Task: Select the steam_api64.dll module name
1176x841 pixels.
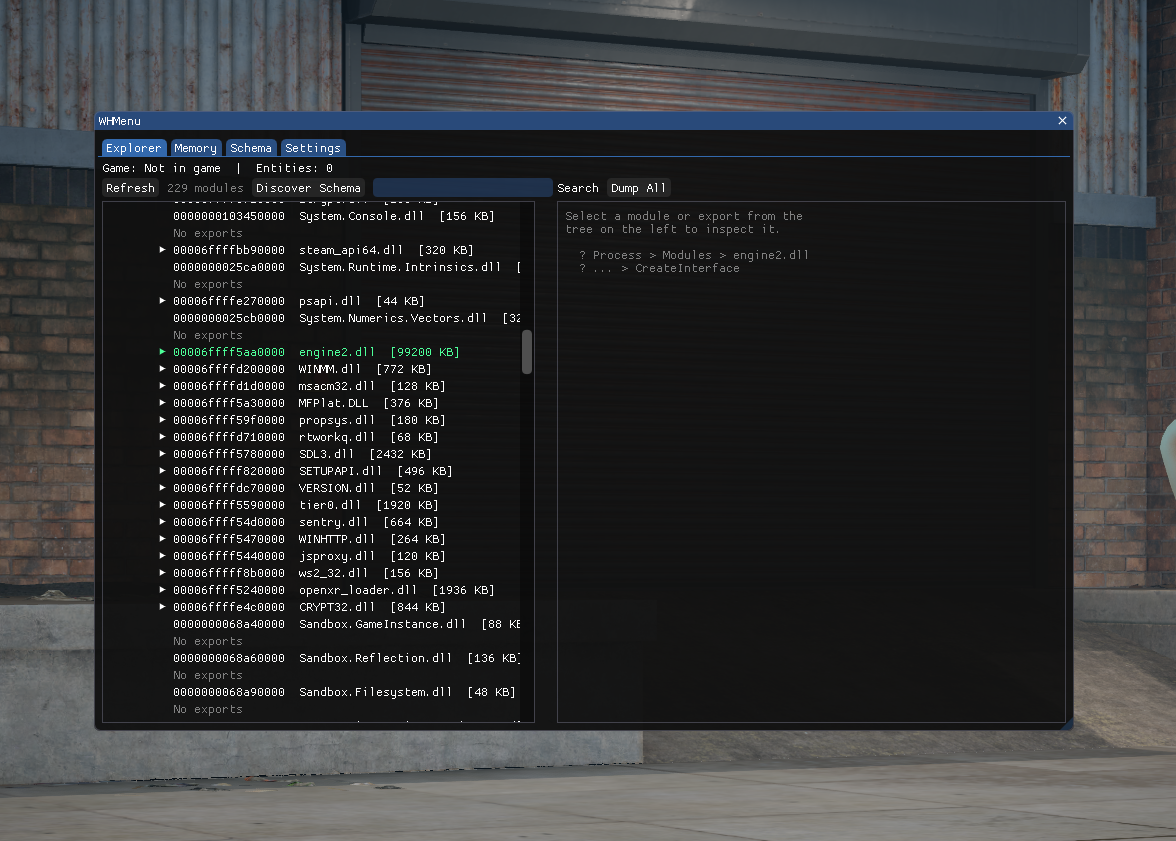Action: coord(351,250)
